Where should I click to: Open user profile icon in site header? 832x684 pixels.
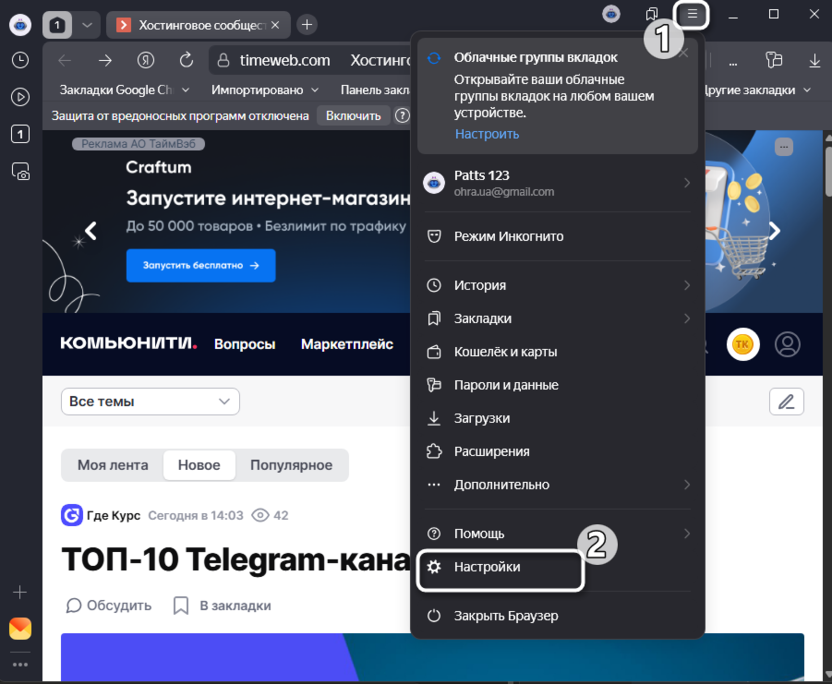point(787,344)
